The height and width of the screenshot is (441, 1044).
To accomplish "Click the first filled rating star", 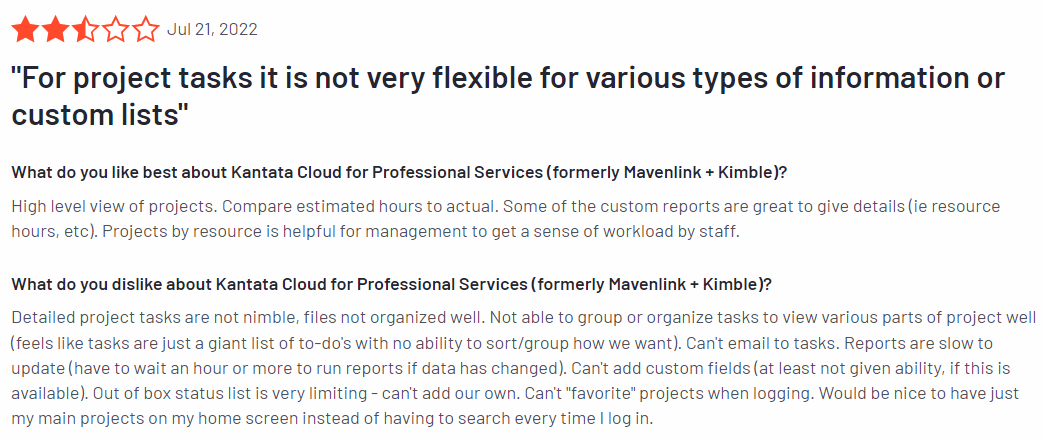I will [25, 30].
